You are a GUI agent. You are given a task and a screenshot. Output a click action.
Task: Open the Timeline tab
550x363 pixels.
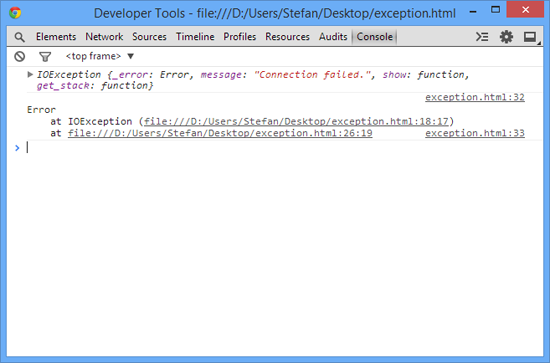pyautogui.click(x=195, y=36)
